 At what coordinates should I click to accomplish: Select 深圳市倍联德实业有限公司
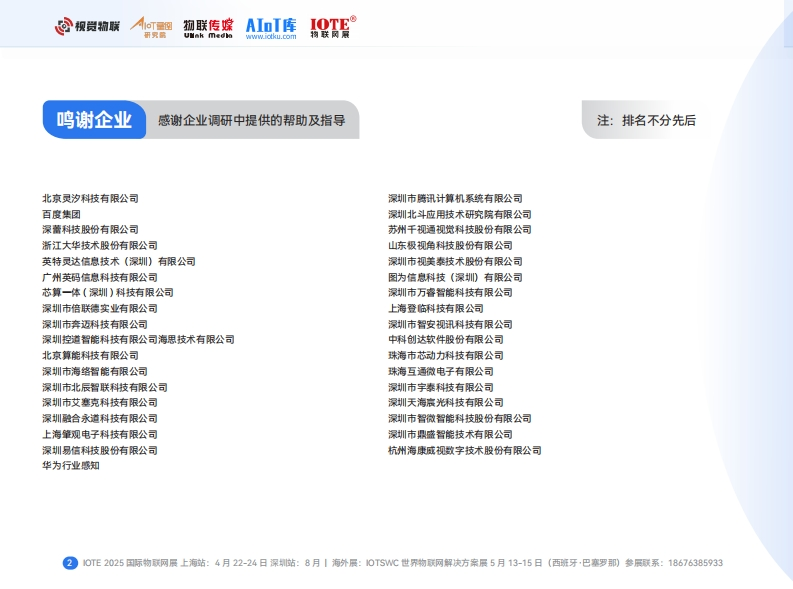point(100,308)
